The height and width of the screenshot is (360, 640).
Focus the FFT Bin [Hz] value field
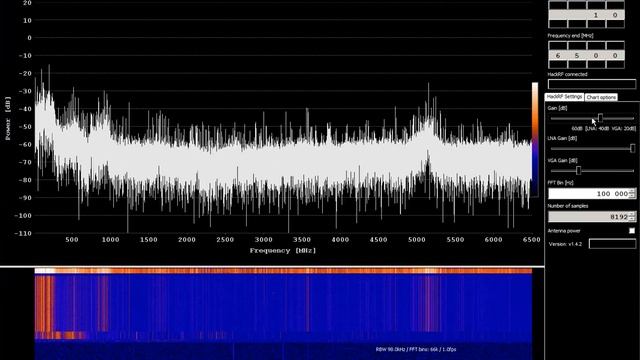[x=588, y=193]
